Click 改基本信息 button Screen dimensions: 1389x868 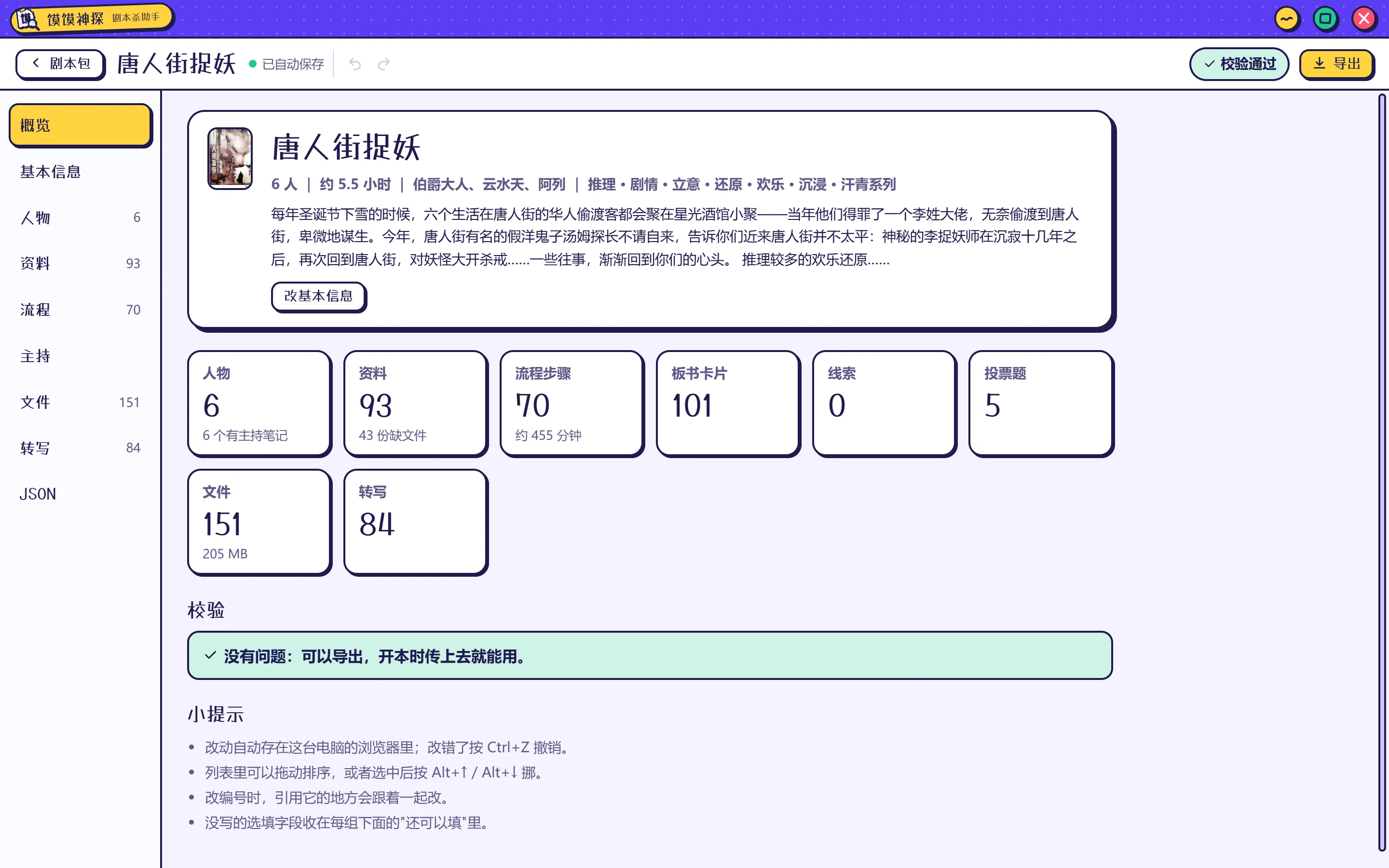[x=318, y=296]
